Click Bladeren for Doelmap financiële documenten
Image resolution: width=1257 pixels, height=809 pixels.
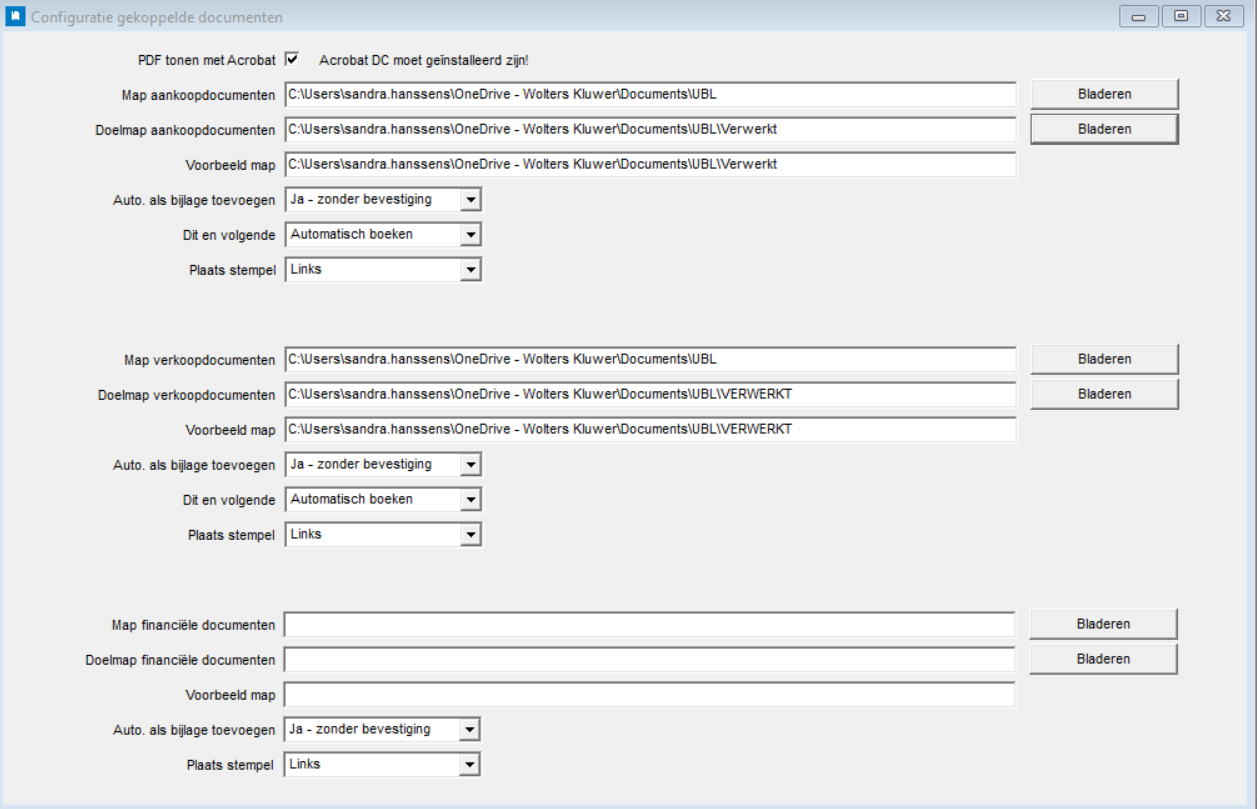[1103, 659]
